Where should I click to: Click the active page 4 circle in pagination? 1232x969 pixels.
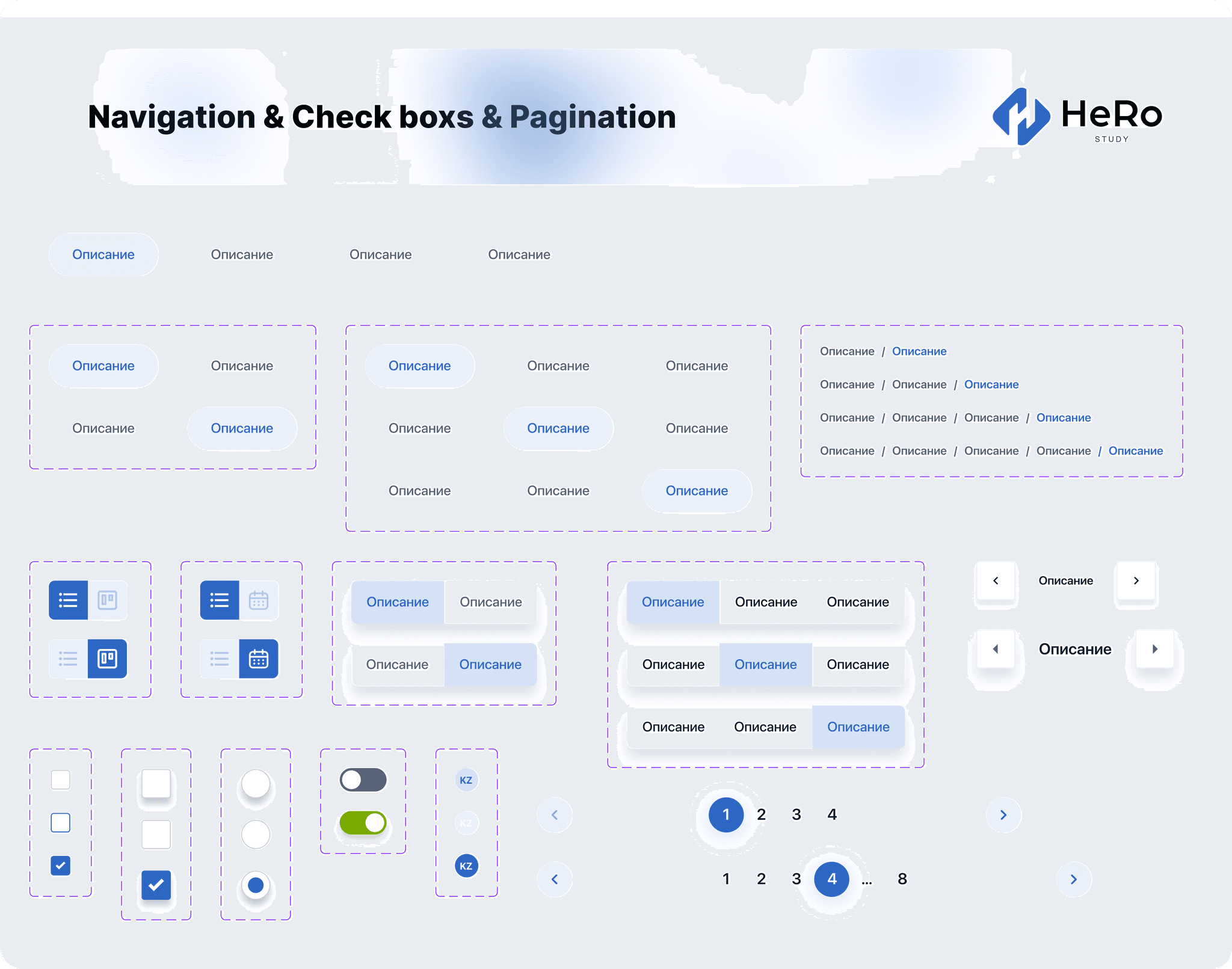(x=832, y=879)
